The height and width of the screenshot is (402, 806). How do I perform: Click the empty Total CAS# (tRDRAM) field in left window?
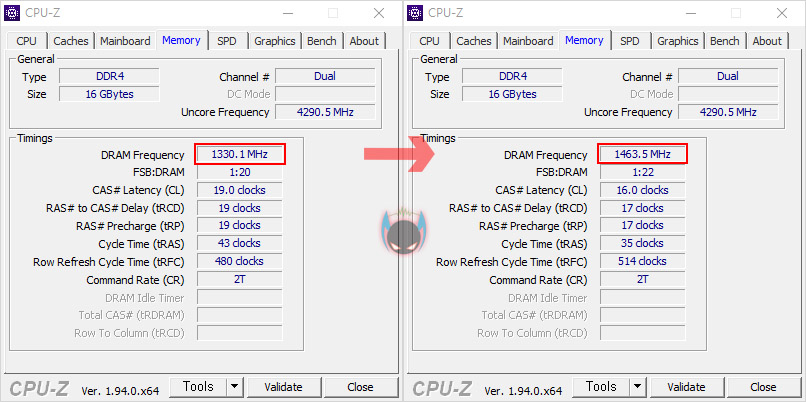pyautogui.click(x=240, y=315)
